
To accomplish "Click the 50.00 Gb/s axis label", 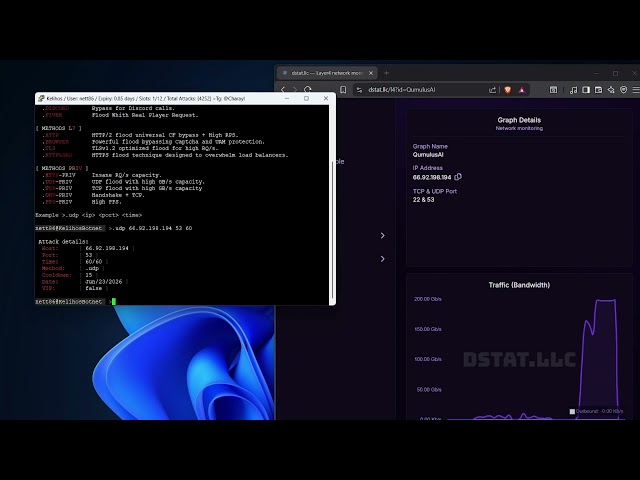I will 429,389.
